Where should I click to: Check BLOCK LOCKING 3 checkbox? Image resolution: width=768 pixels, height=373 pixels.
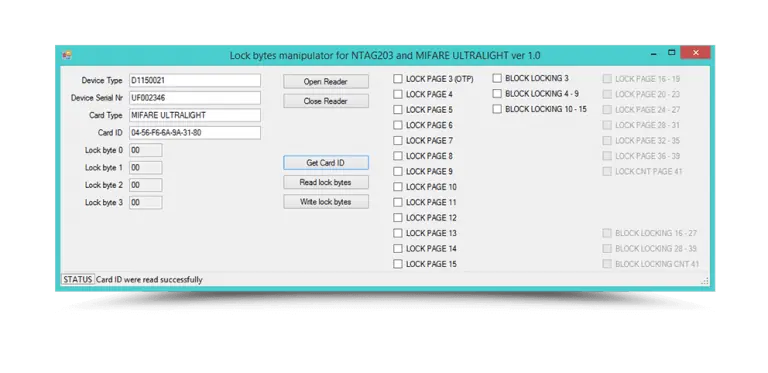tap(497, 78)
